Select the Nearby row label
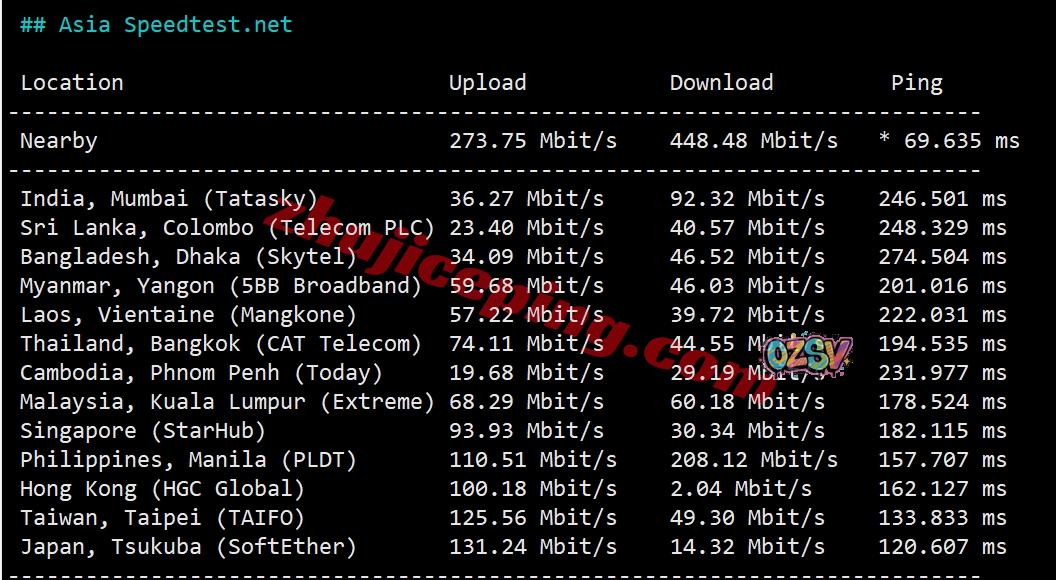 click(59, 141)
